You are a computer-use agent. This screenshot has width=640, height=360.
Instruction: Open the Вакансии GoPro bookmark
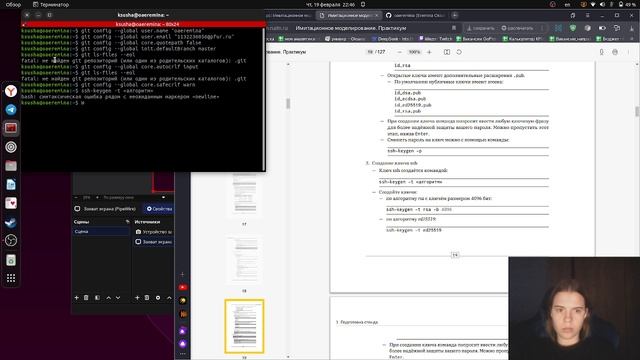click(x=476, y=39)
